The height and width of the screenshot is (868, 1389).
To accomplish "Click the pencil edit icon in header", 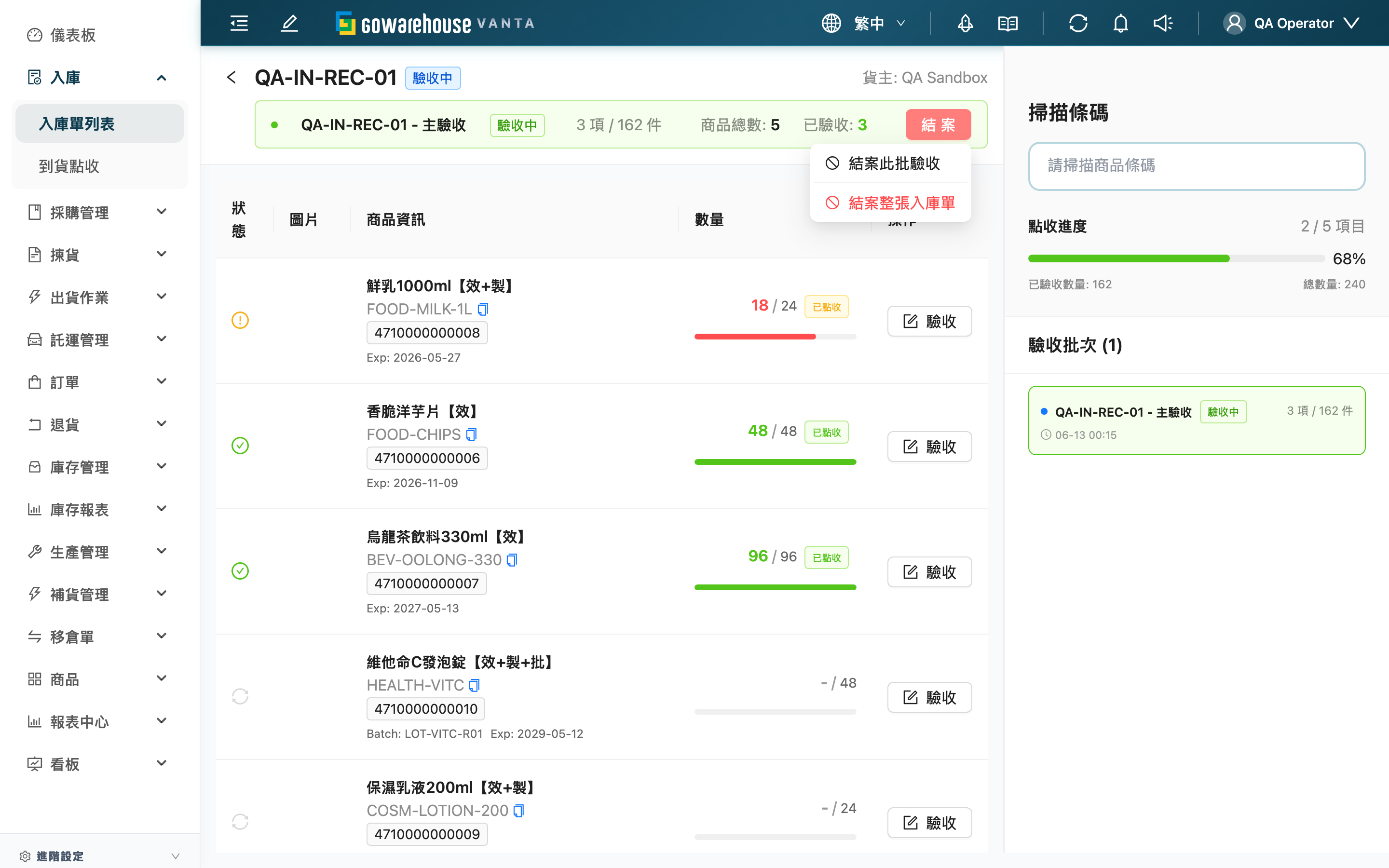I will point(289,23).
